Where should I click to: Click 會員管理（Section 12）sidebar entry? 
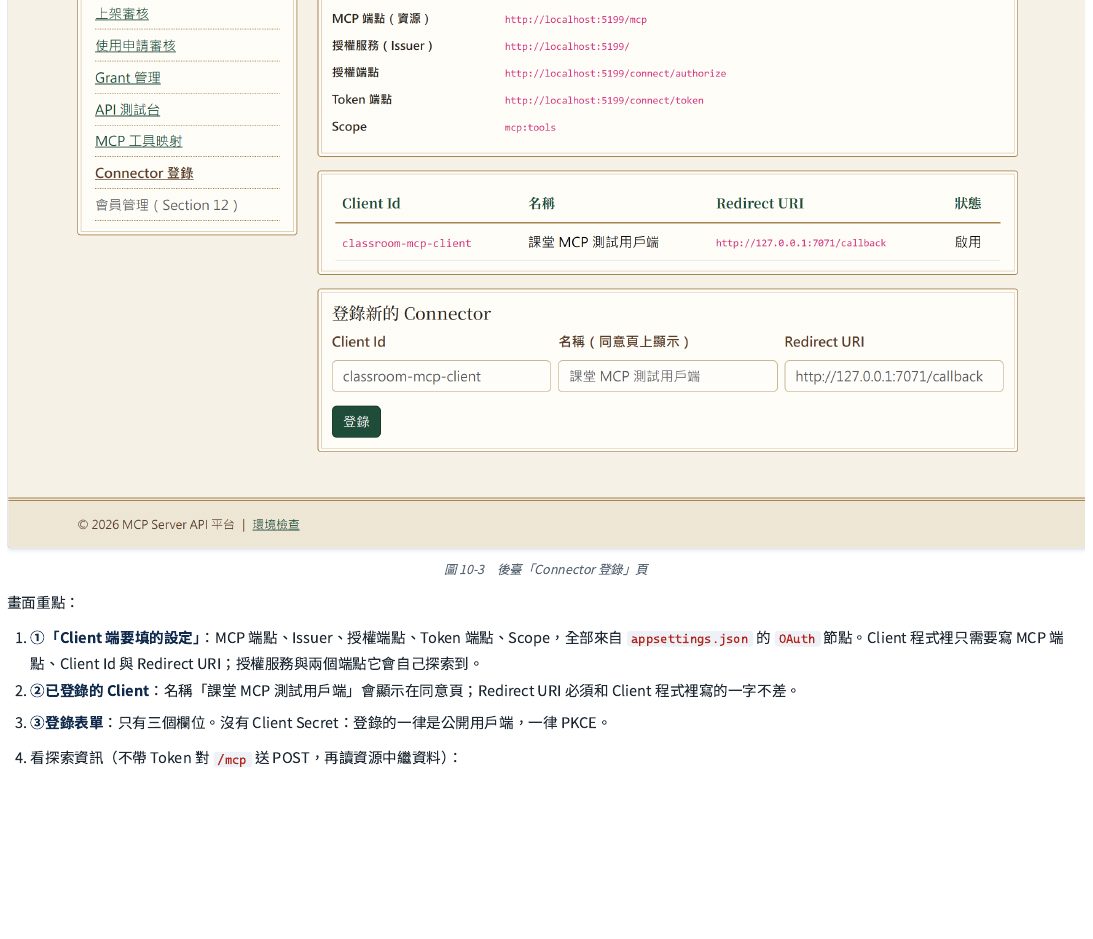pos(167,205)
